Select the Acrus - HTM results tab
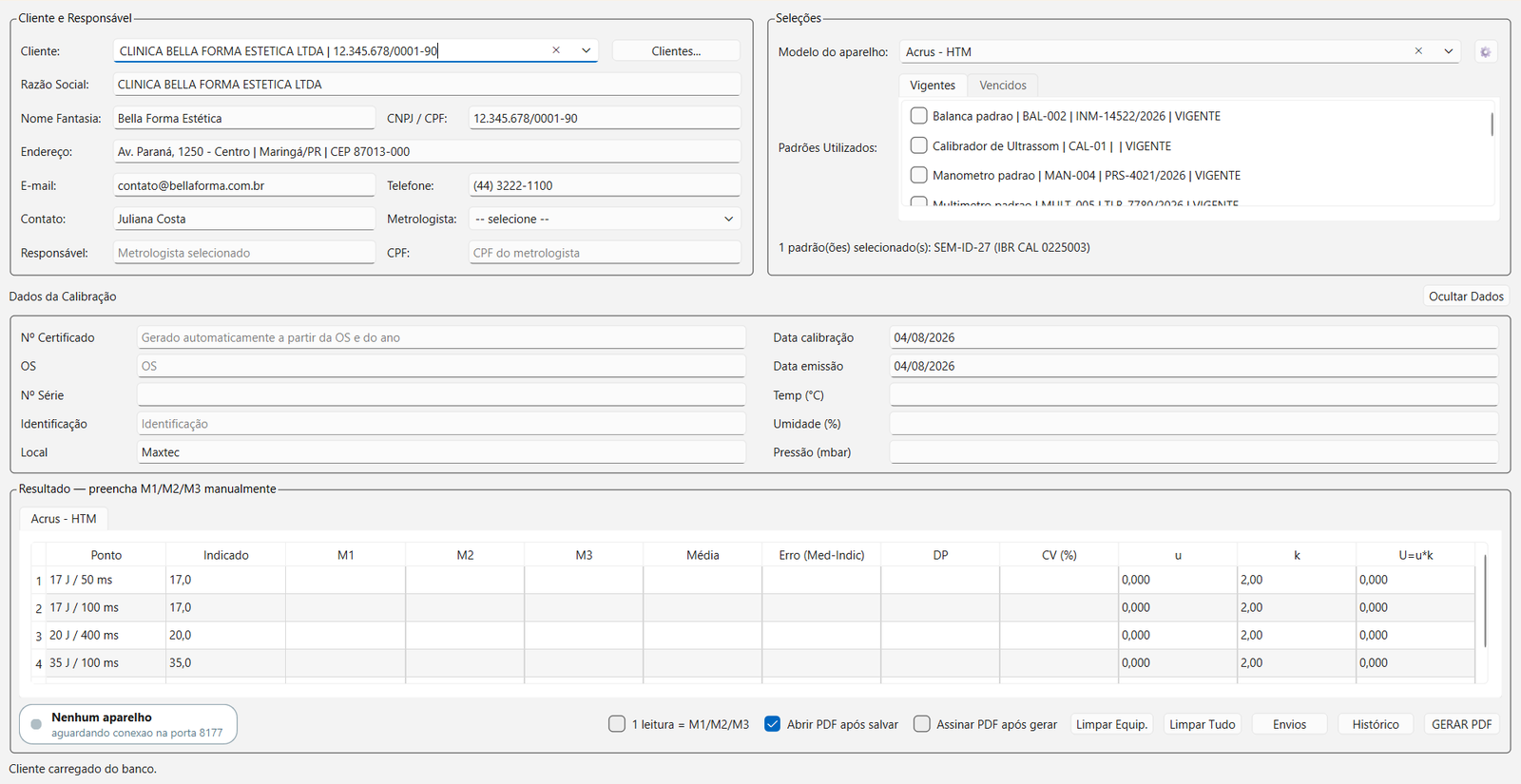 pos(64,519)
